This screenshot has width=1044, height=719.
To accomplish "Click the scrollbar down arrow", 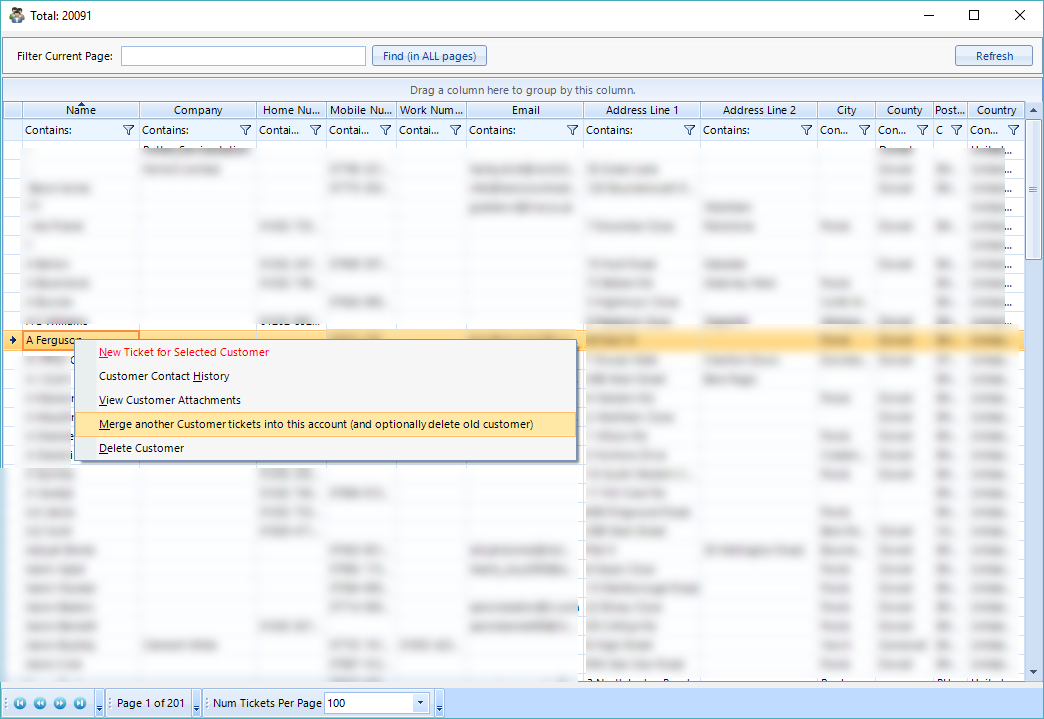I will click(x=1033, y=672).
